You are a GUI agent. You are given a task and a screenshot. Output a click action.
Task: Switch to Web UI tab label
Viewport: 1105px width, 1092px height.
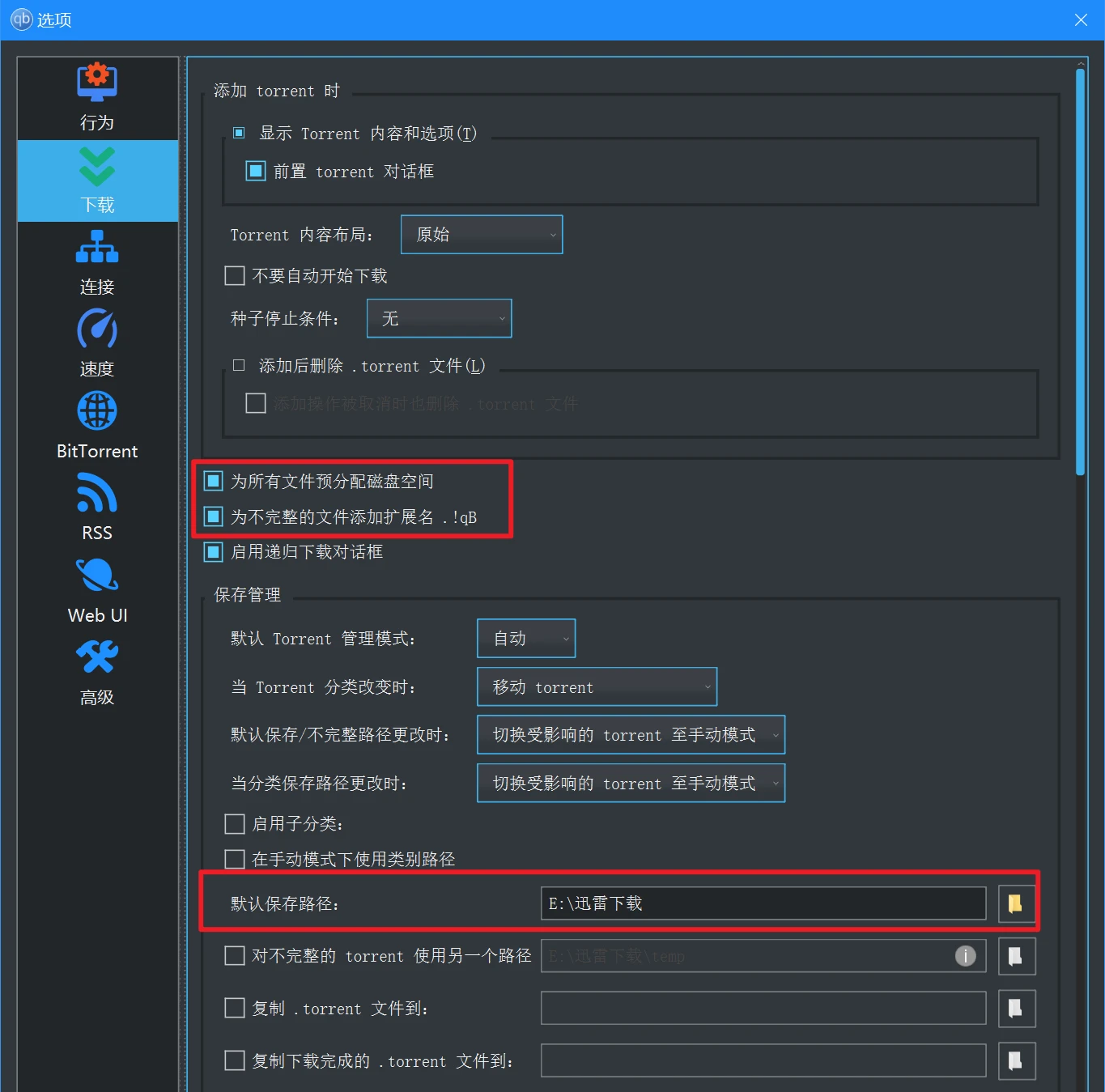click(x=97, y=615)
